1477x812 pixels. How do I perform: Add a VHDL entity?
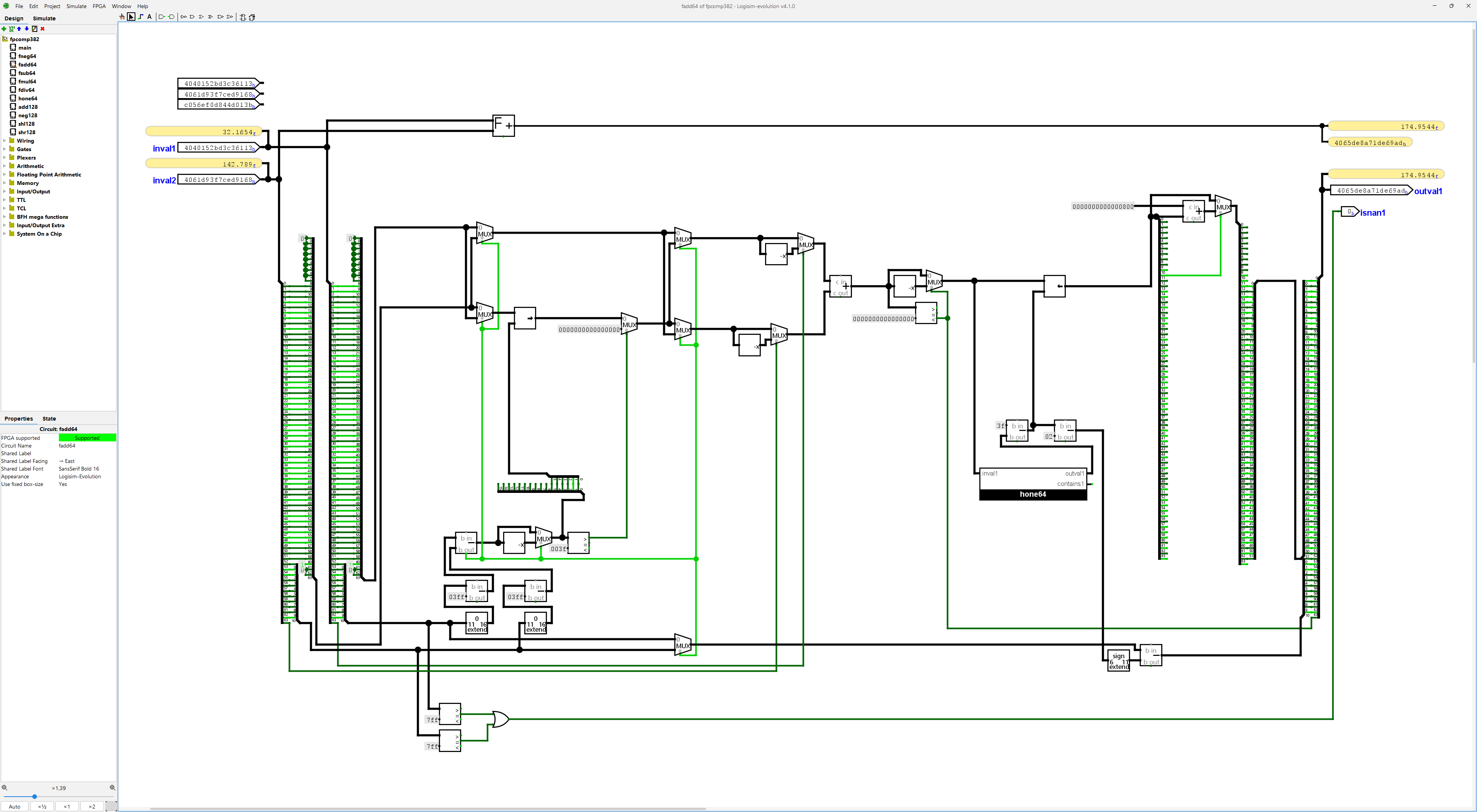[12, 29]
